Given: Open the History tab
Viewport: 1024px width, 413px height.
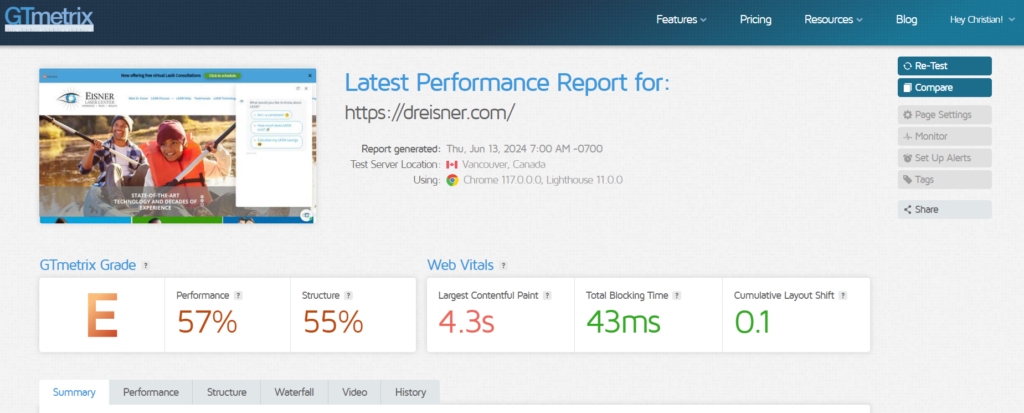Looking at the screenshot, I should coord(410,392).
